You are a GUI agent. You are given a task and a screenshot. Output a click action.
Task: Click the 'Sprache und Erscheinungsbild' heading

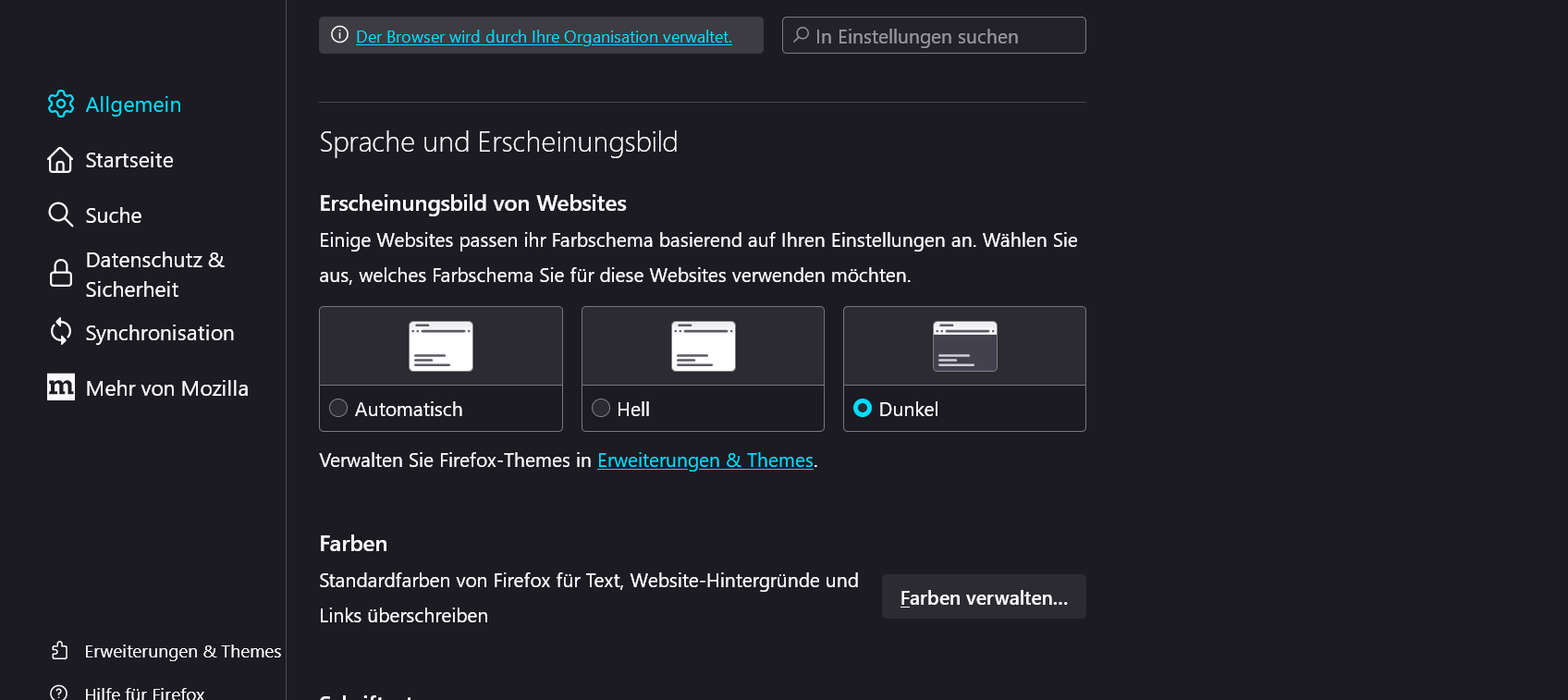tap(498, 142)
